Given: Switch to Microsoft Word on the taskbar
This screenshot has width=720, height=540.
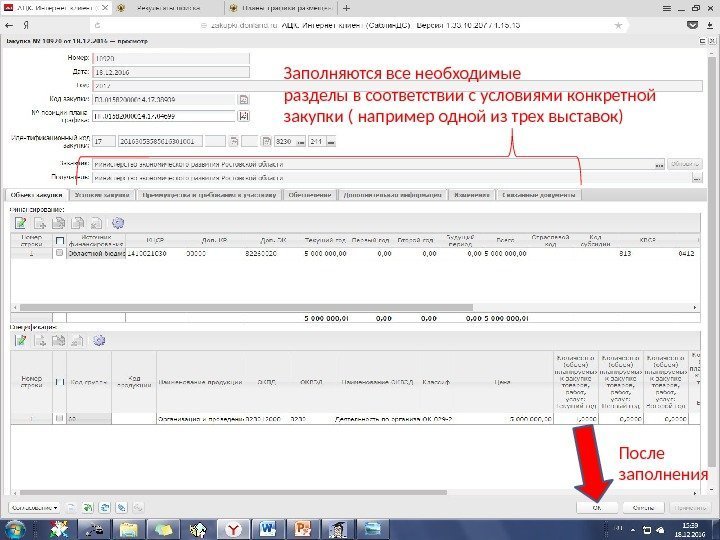Looking at the screenshot, I should 268,529.
